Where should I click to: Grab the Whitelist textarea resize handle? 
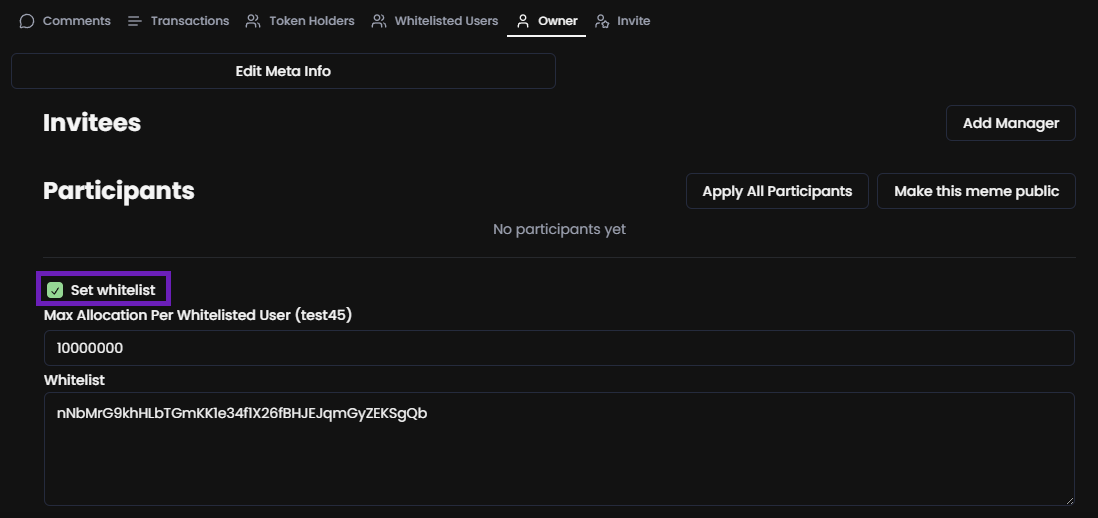[1068, 499]
